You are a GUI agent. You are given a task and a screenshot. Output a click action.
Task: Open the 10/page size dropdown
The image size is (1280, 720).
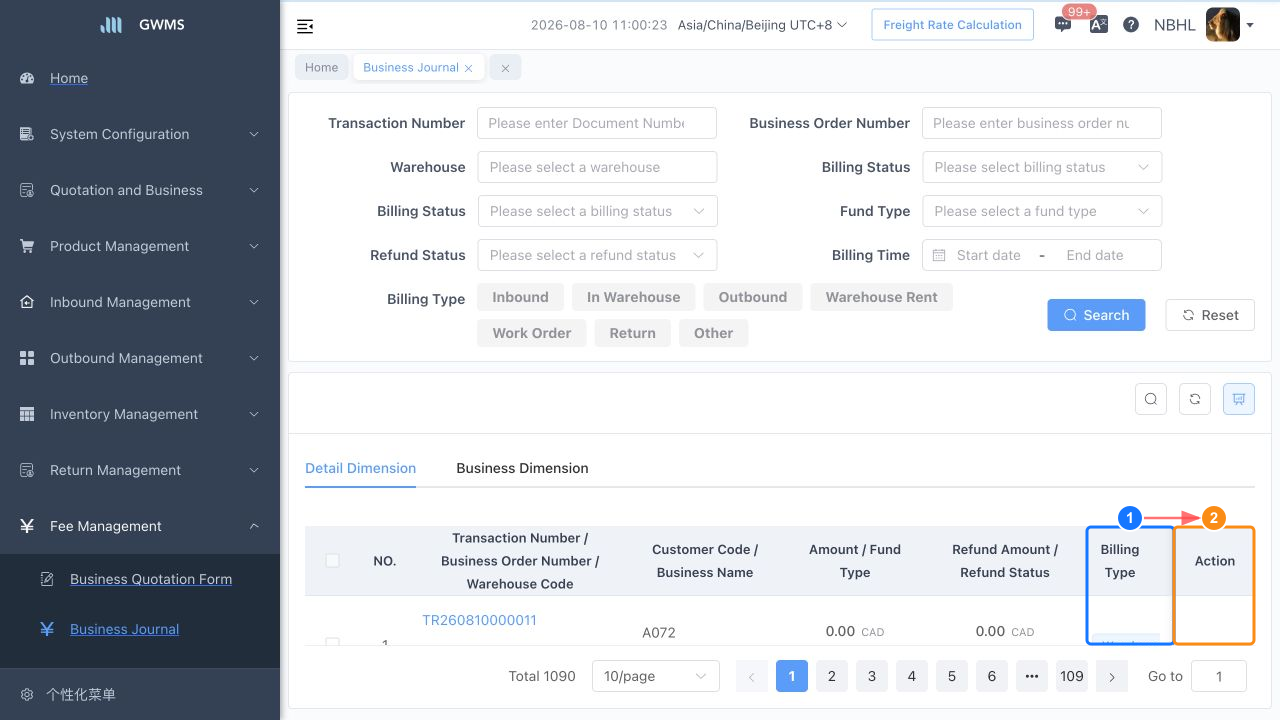(656, 676)
